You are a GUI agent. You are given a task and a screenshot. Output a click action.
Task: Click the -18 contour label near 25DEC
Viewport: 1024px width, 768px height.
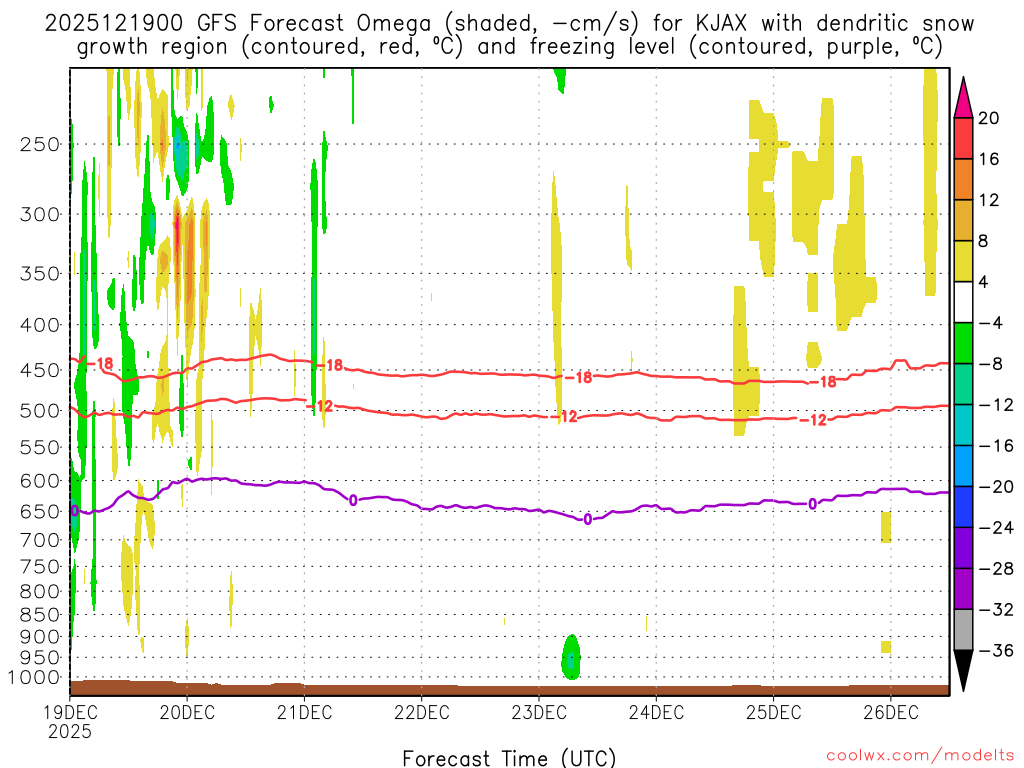click(823, 382)
